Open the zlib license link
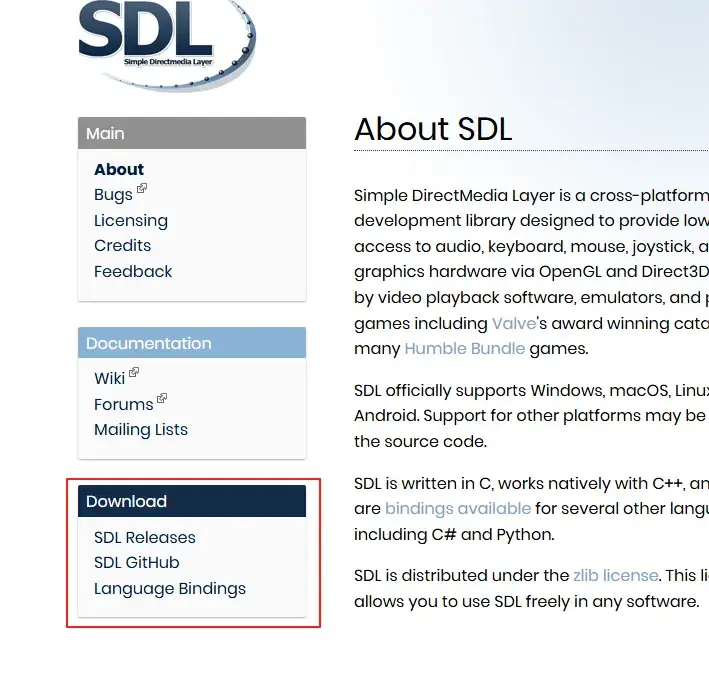The height and width of the screenshot is (696, 709). pyautogui.click(x=615, y=576)
